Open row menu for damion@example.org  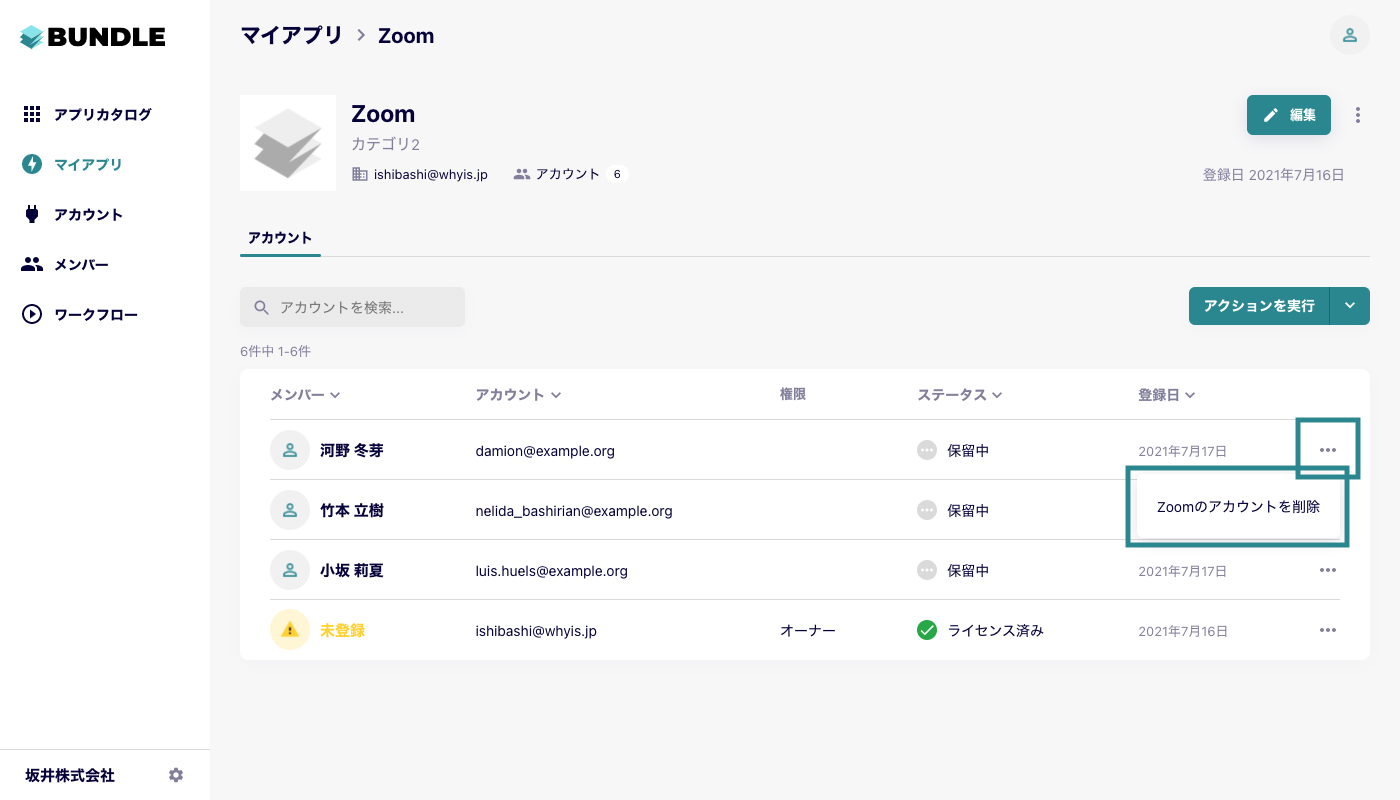pyautogui.click(x=1328, y=450)
